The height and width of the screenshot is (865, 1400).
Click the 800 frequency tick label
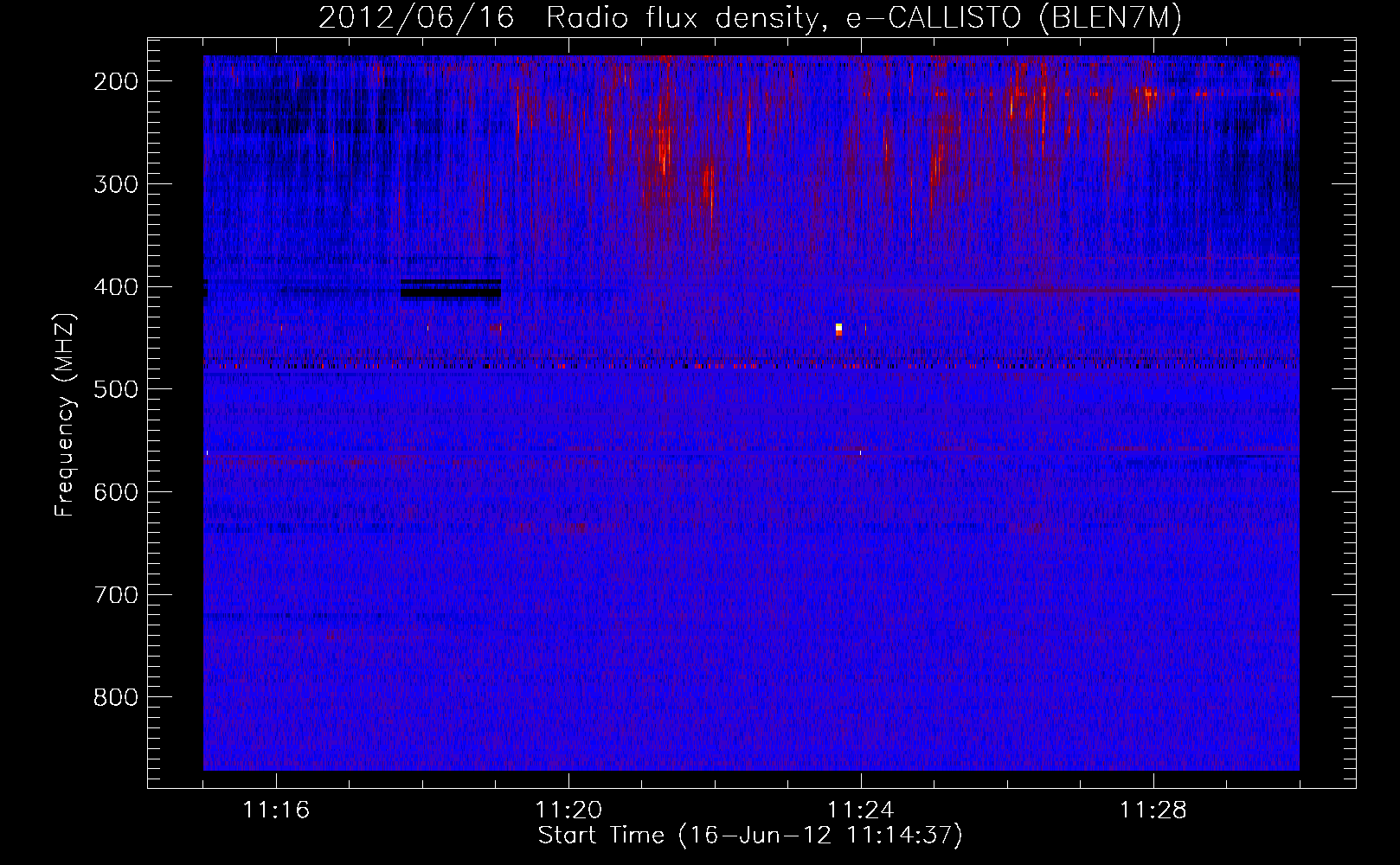116,698
